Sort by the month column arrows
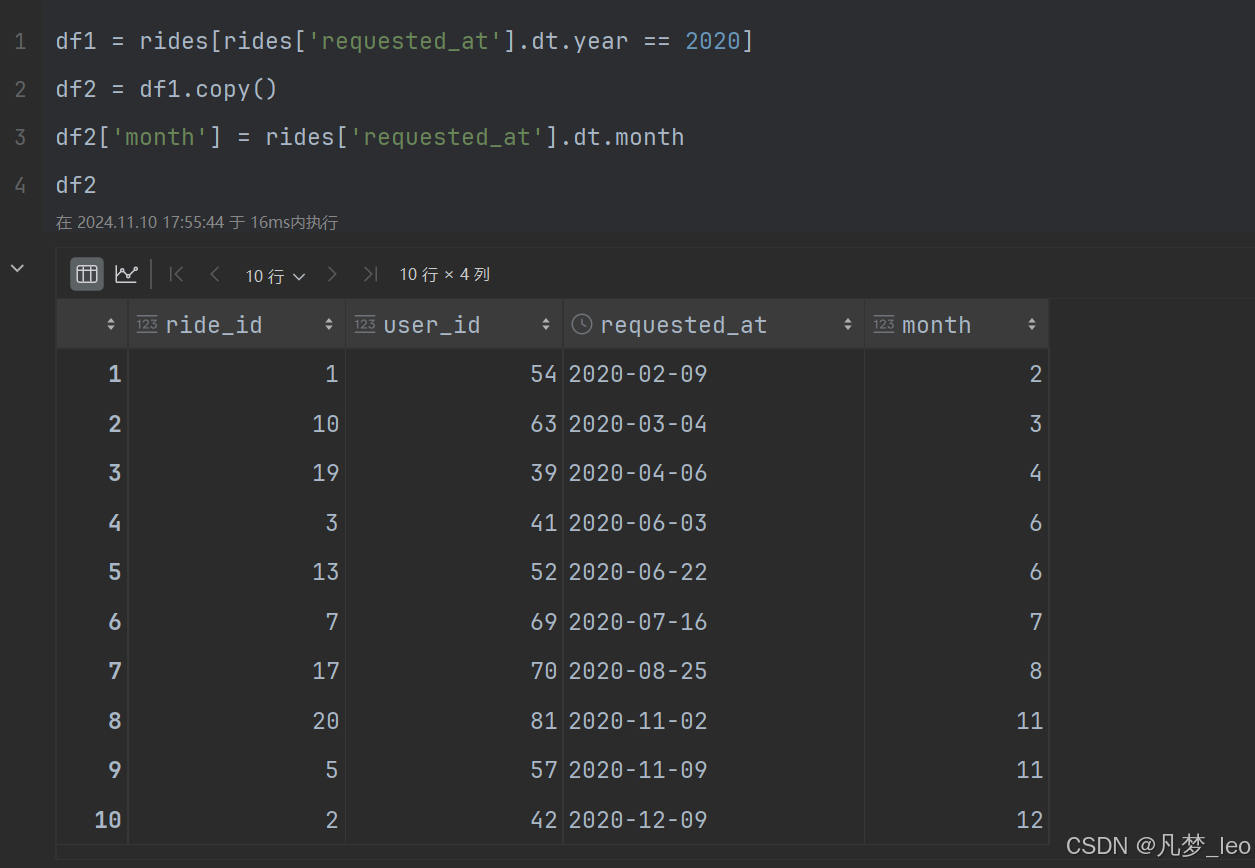The image size is (1255, 868). (1031, 324)
